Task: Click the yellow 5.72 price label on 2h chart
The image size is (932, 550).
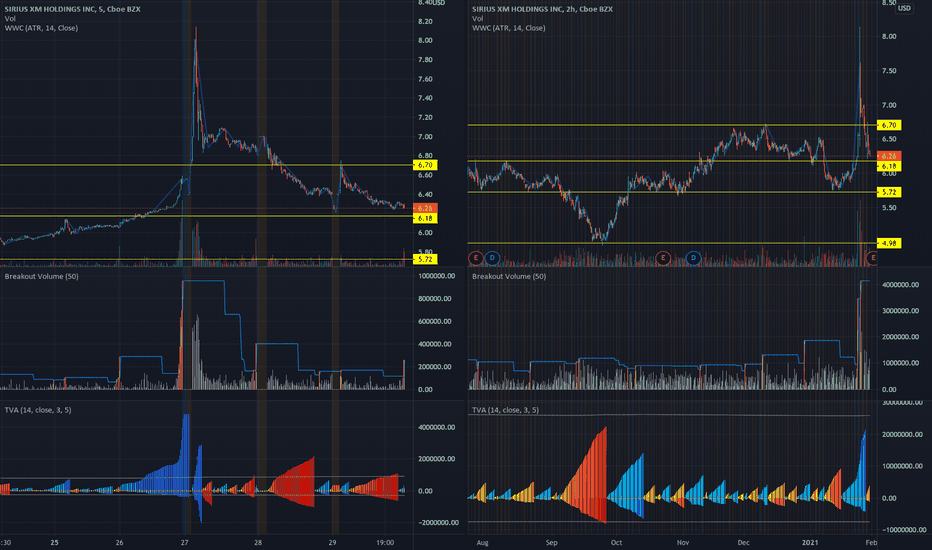Action: tap(889, 192)
